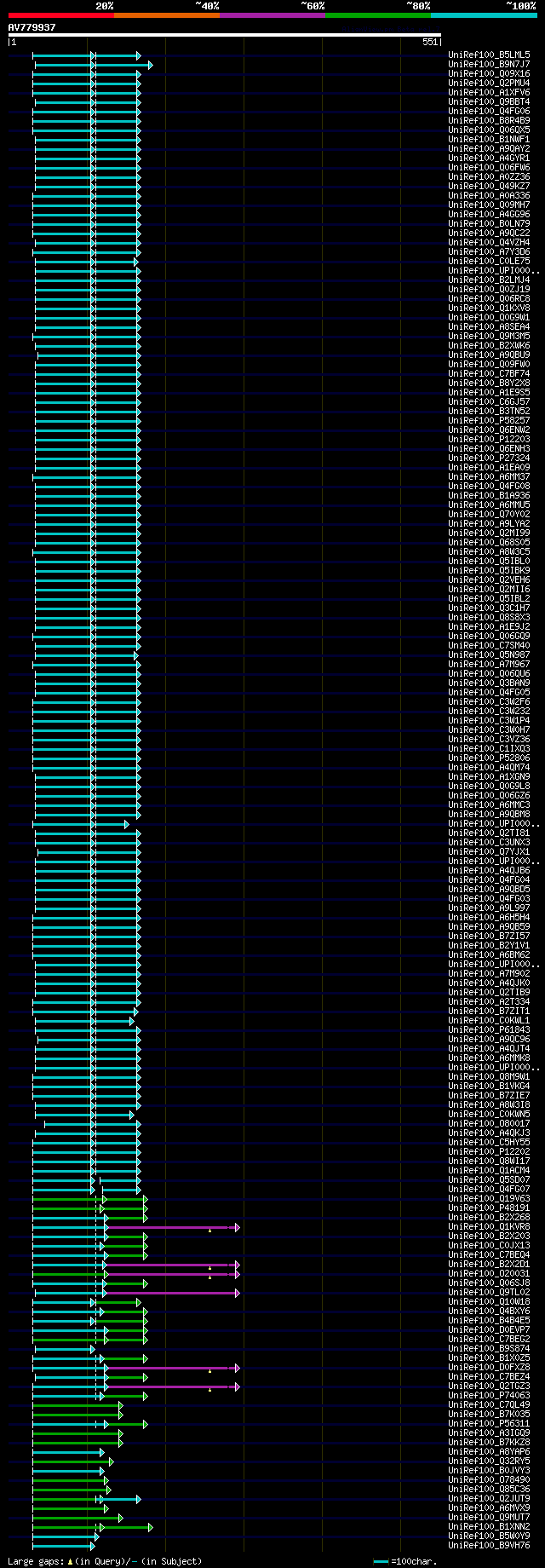
Task: Open hit UniRef100_Q09X16
Action: [x=489, y=73]
